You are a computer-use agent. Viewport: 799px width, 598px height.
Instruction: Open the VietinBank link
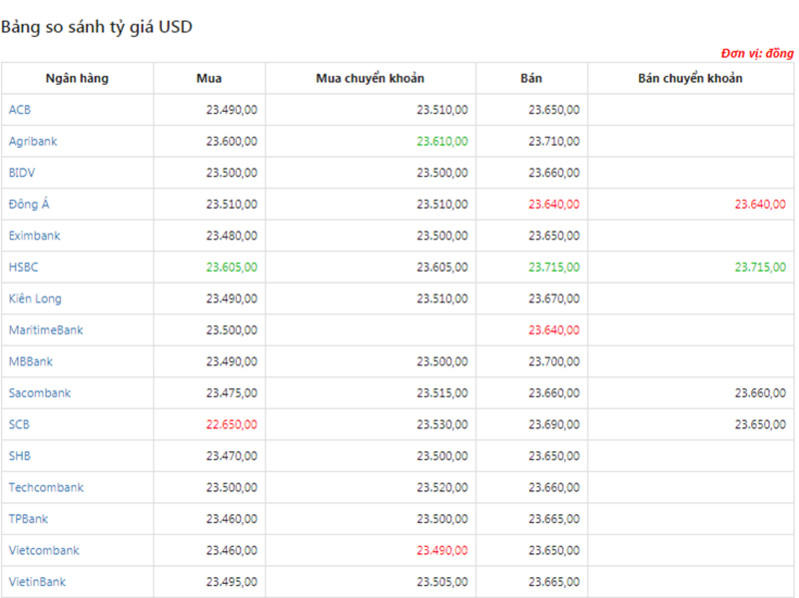click(37, 582)
